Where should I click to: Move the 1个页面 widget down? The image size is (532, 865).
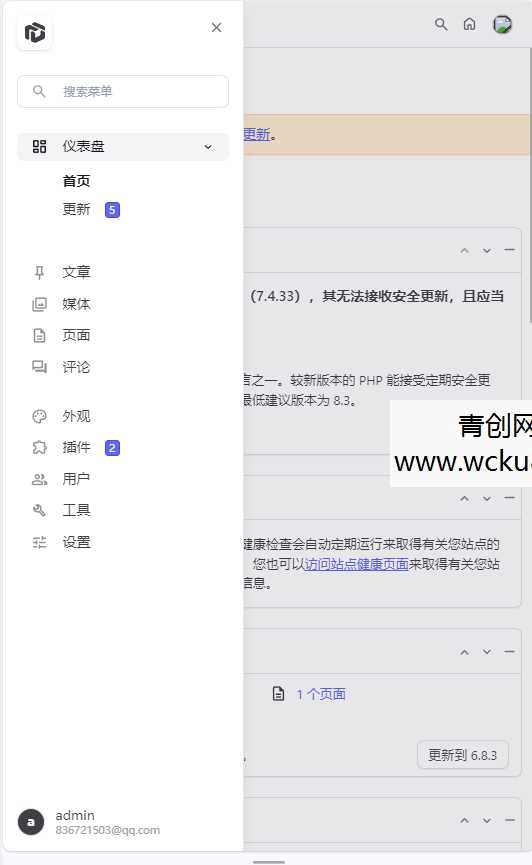(487, 652)
